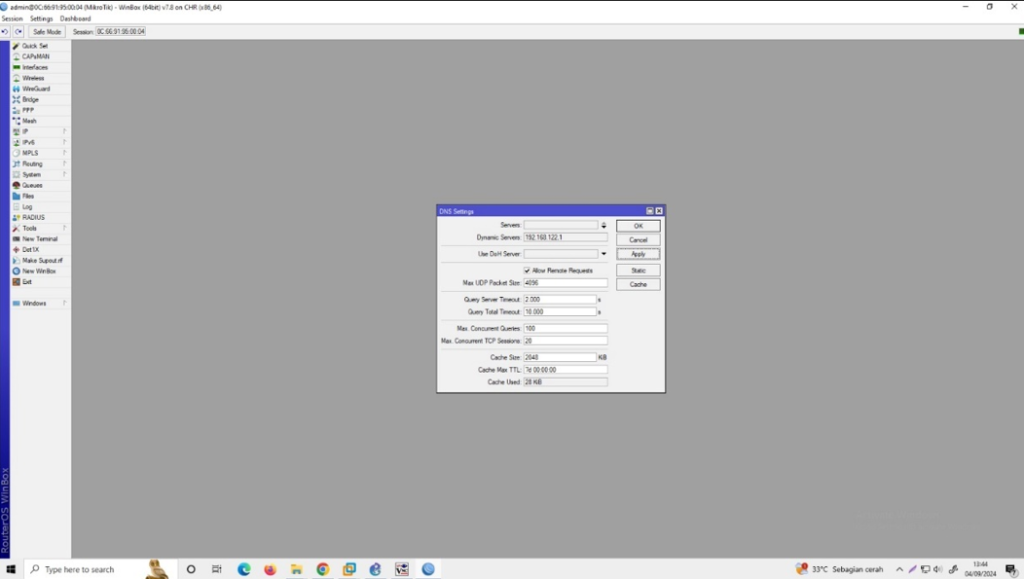The height and width of the screenshot is (579, 1024).
Task: Open Static DNS entries
Action: point(638,270)
